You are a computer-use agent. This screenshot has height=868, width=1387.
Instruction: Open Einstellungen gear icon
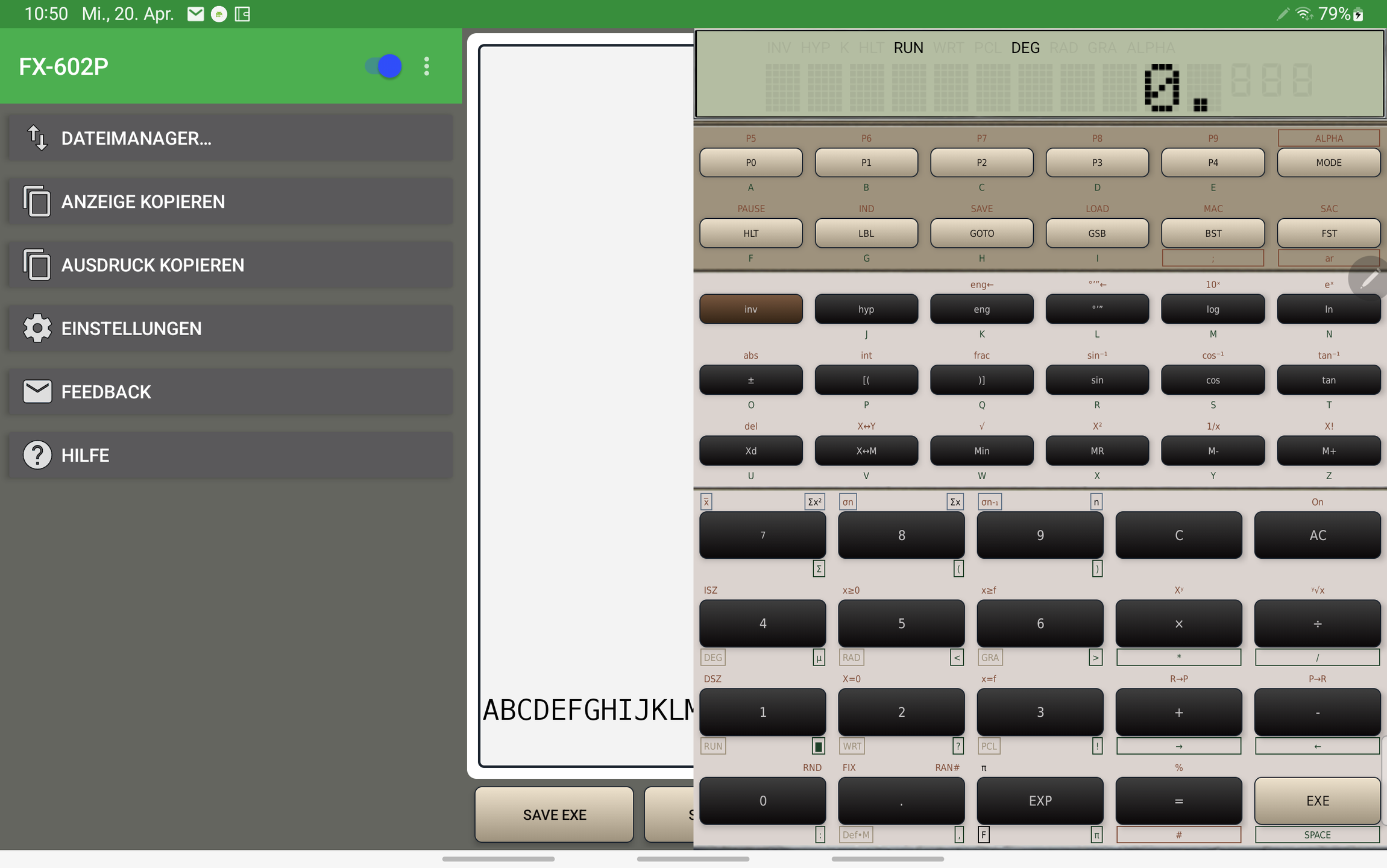pos(37,329)
